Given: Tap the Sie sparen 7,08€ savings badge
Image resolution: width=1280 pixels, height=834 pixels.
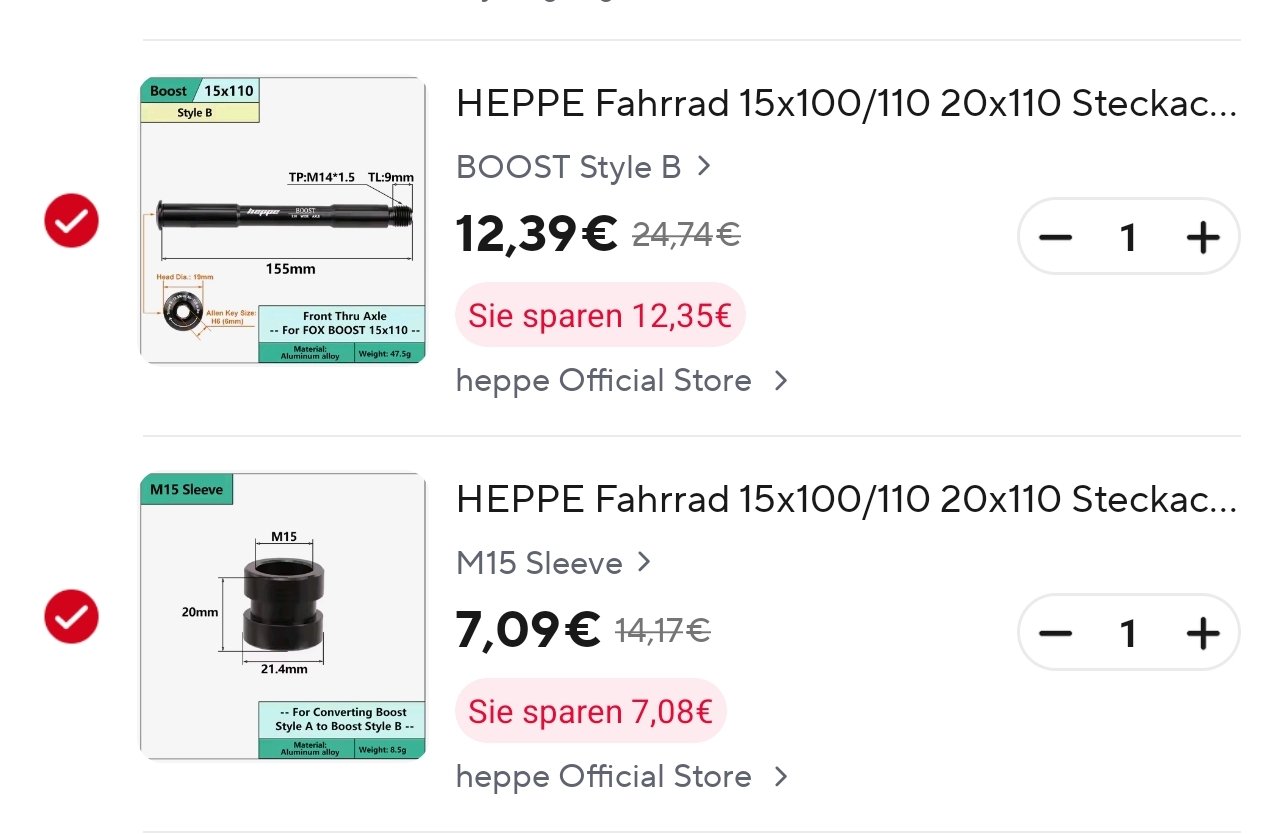Looking at the screenshot, I should click(590, 712).
